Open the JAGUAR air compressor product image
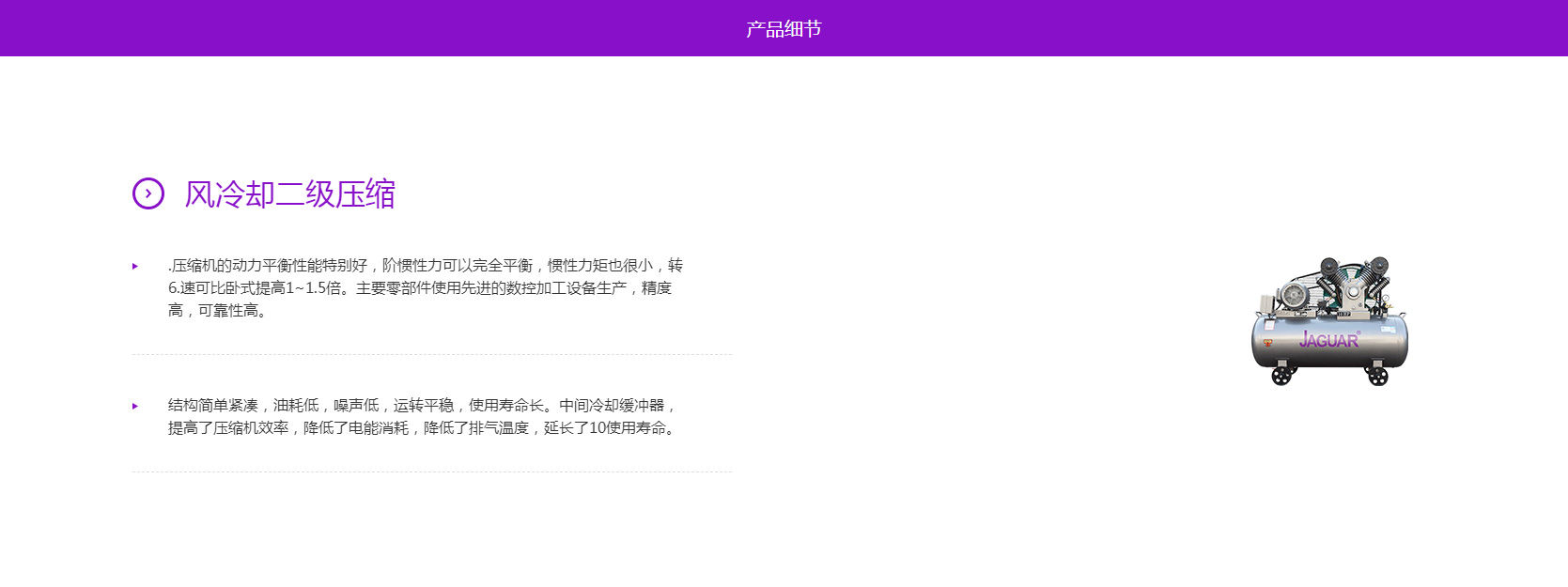 (1329, 321)
